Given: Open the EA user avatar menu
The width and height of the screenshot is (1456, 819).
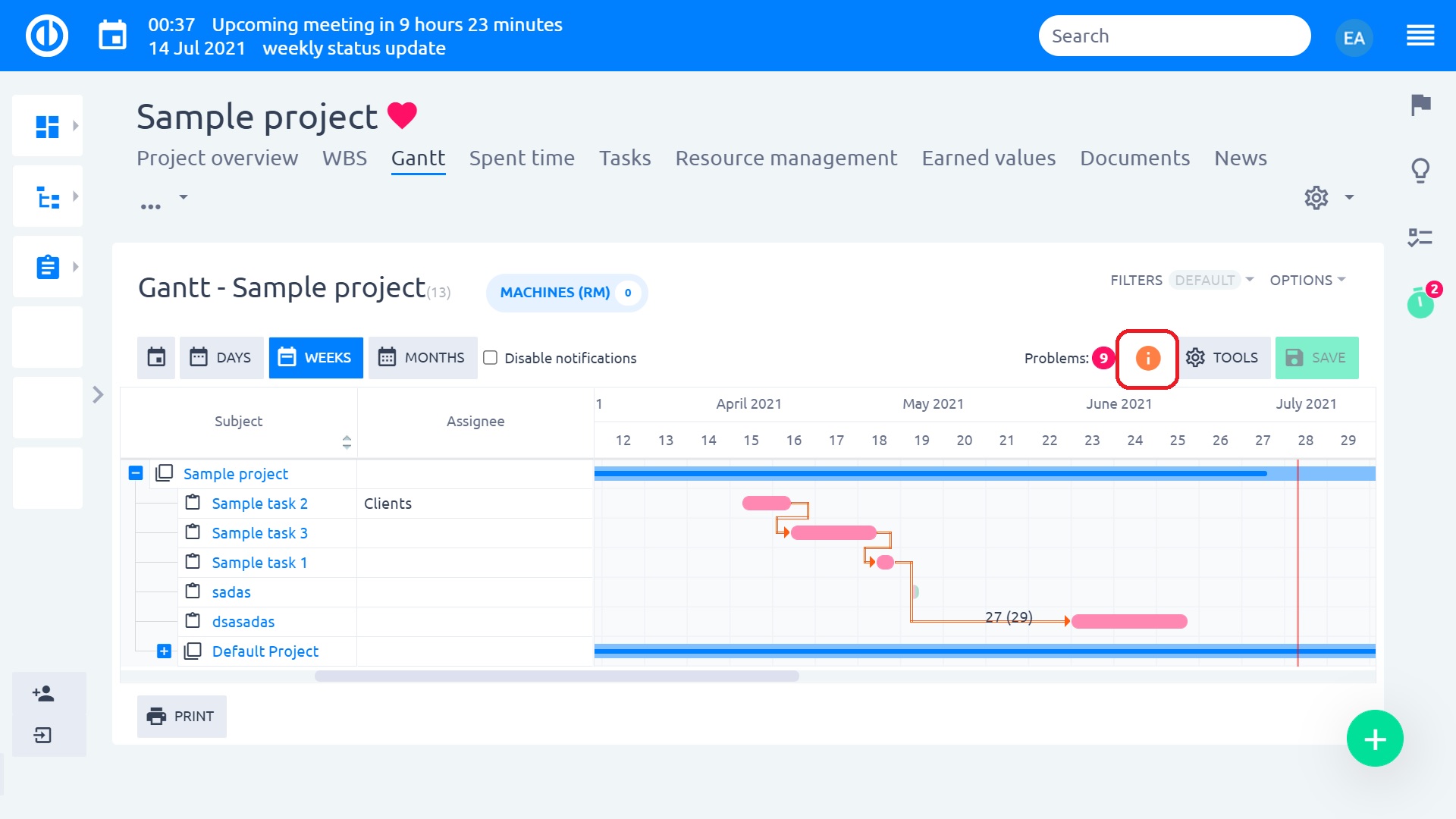Looking at the screenshot, I should tap(1354, 38).
